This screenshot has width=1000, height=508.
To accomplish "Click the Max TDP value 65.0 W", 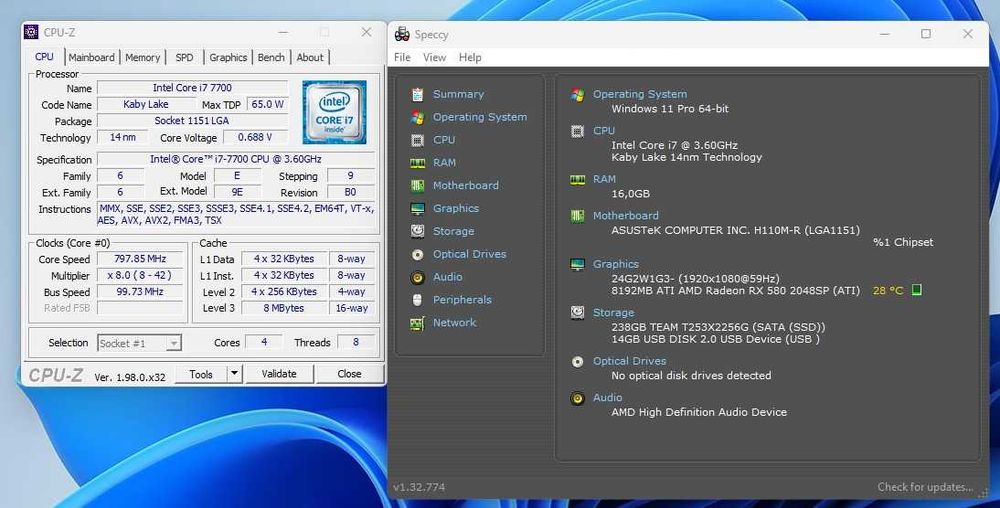I will pos(267,104).
